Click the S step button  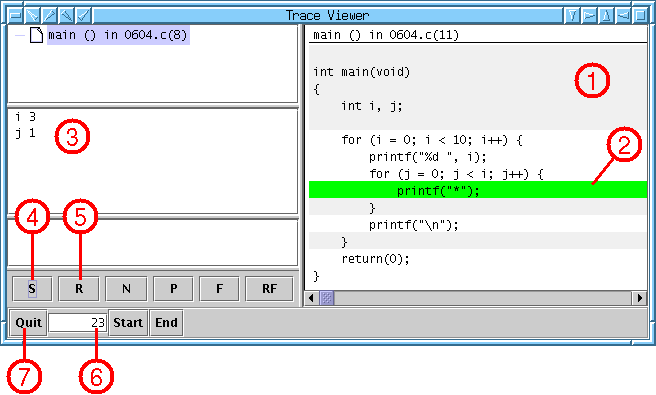pyautogui.click(x=32, y=288)
